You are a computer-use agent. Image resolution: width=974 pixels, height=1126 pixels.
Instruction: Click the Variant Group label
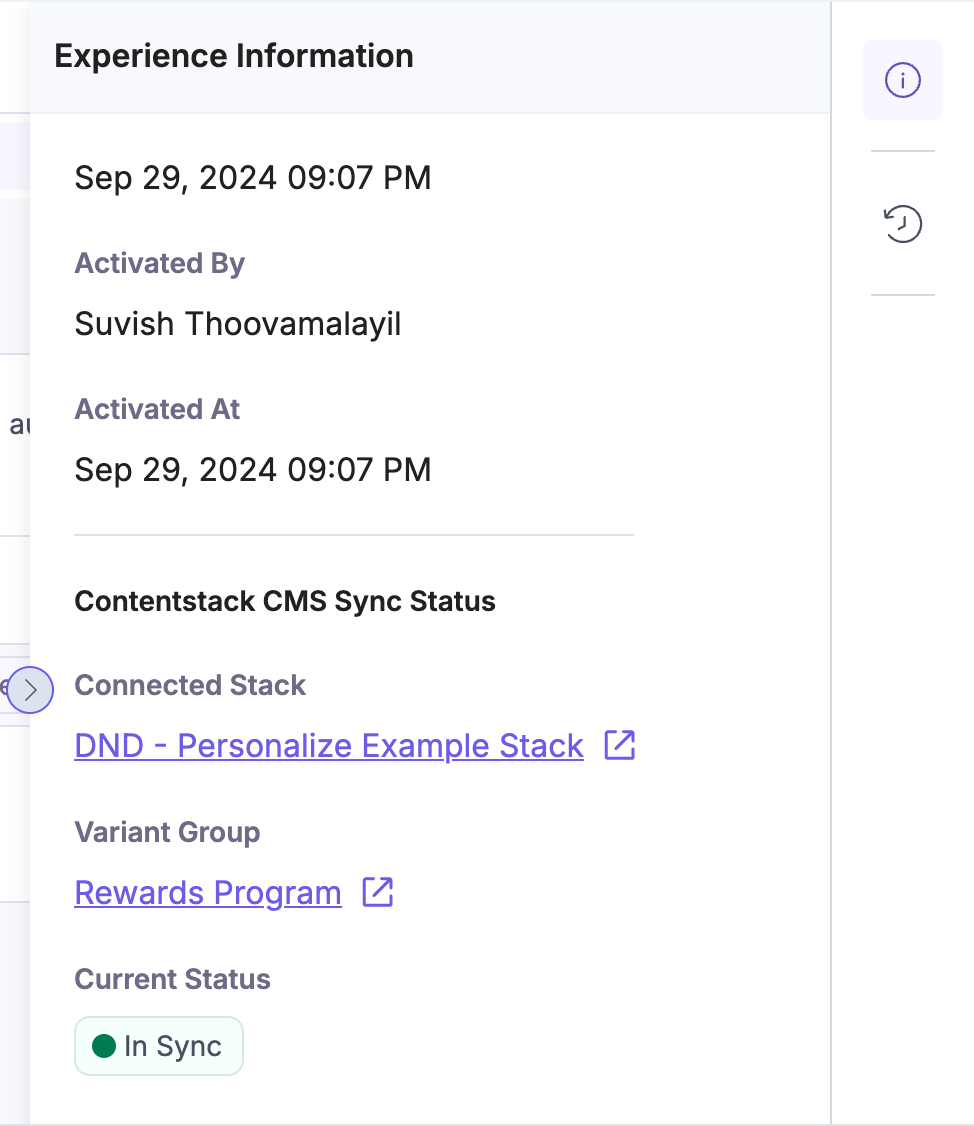pyautogui.click(x=167, y=832)
